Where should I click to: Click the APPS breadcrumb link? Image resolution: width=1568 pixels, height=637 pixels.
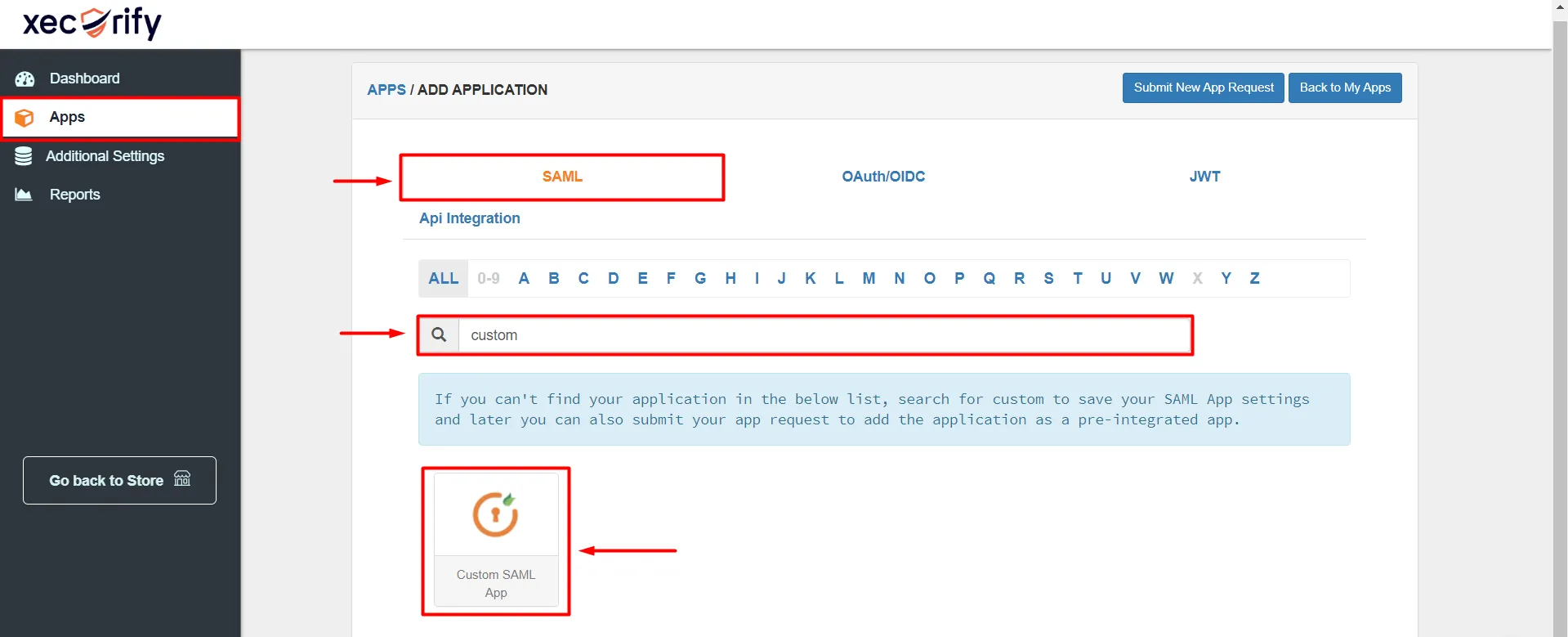(386, 90)
